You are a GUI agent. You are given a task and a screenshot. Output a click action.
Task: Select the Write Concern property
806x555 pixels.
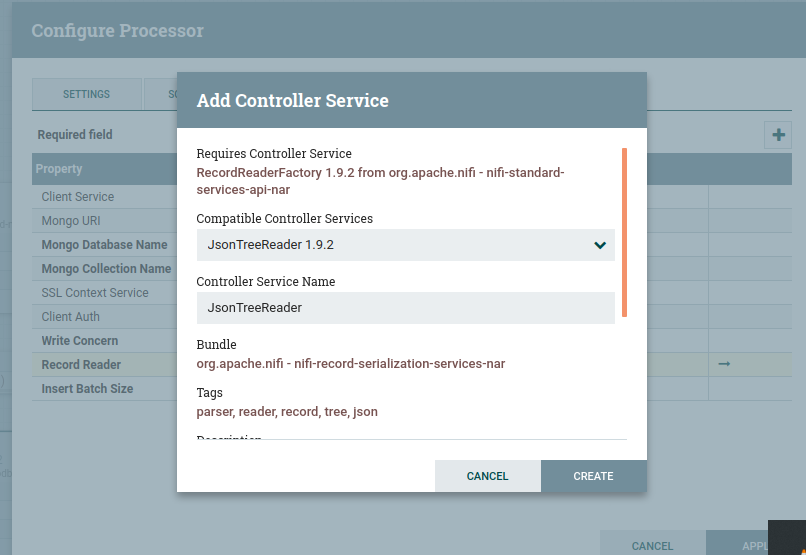coord(80,341)
